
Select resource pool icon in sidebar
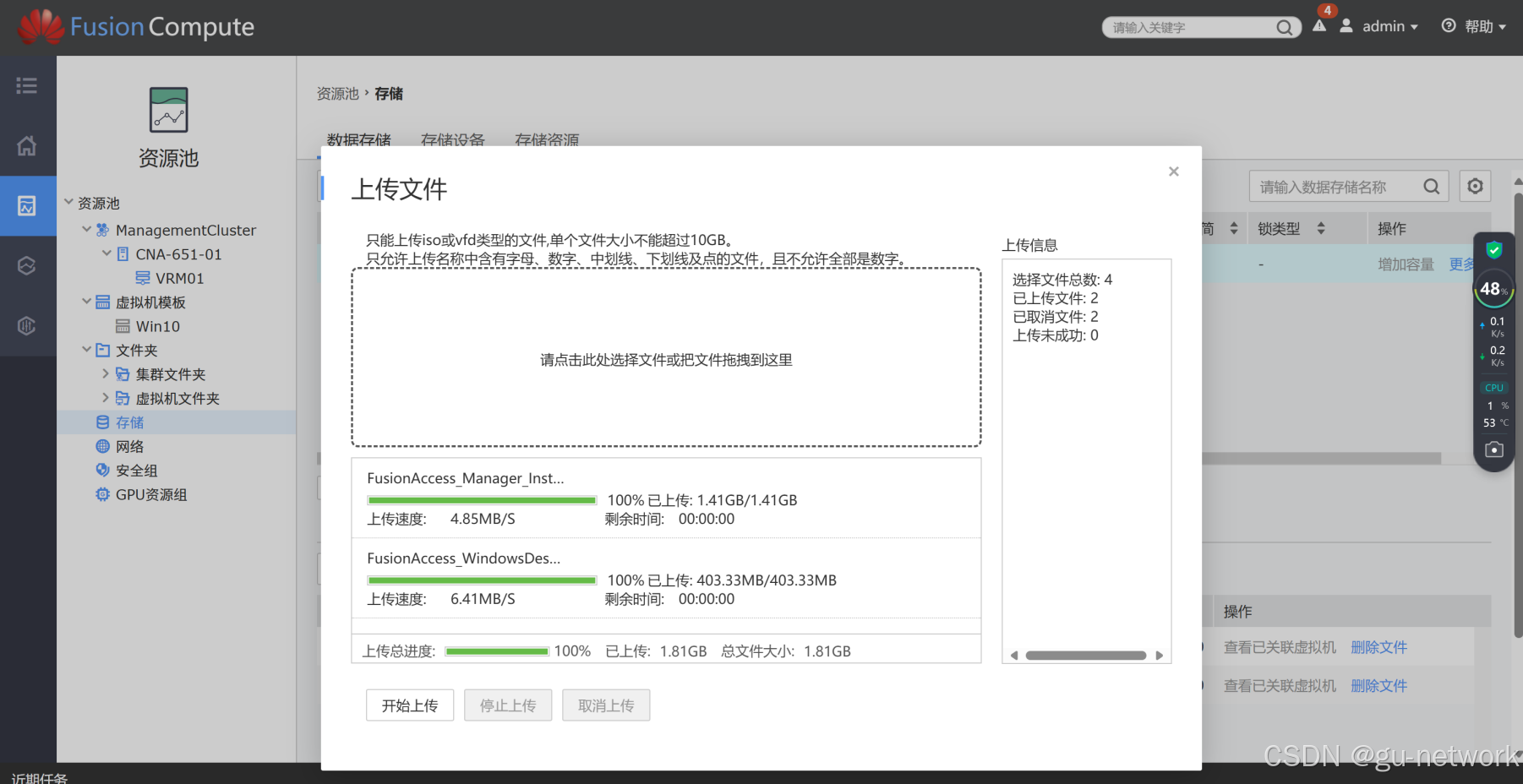[27, 205]
